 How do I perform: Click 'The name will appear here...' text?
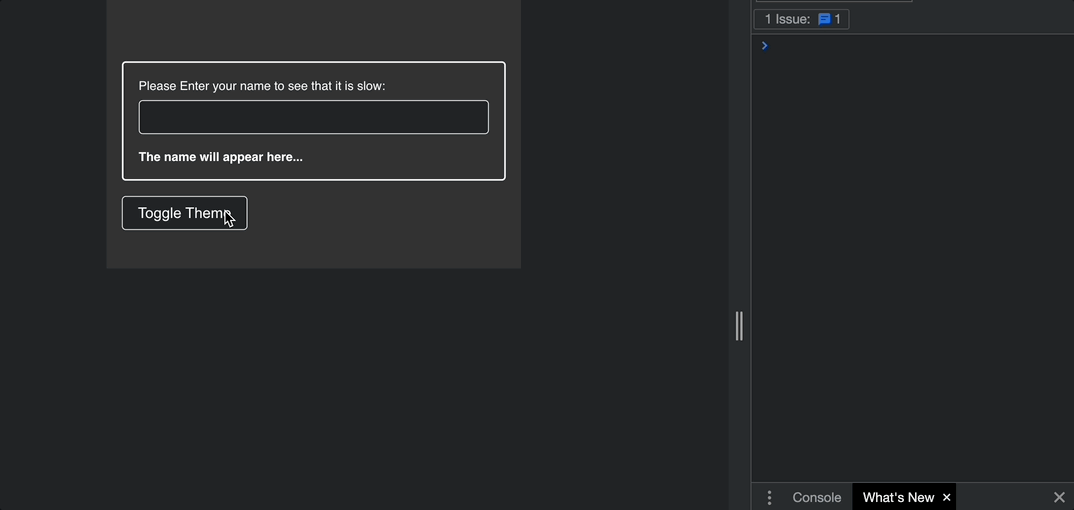[220, 157]
